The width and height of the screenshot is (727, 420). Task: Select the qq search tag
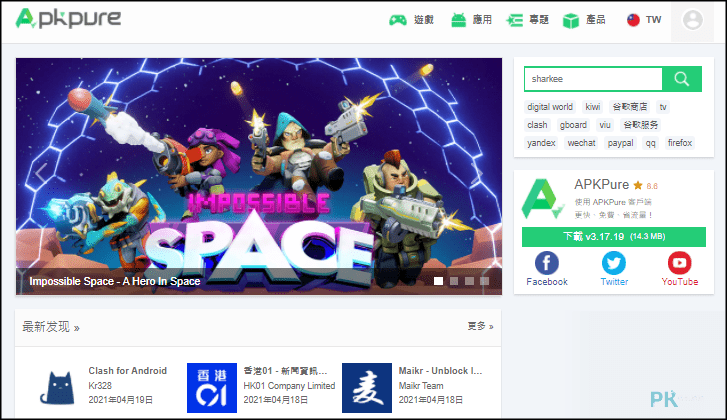tap(650, 143)
